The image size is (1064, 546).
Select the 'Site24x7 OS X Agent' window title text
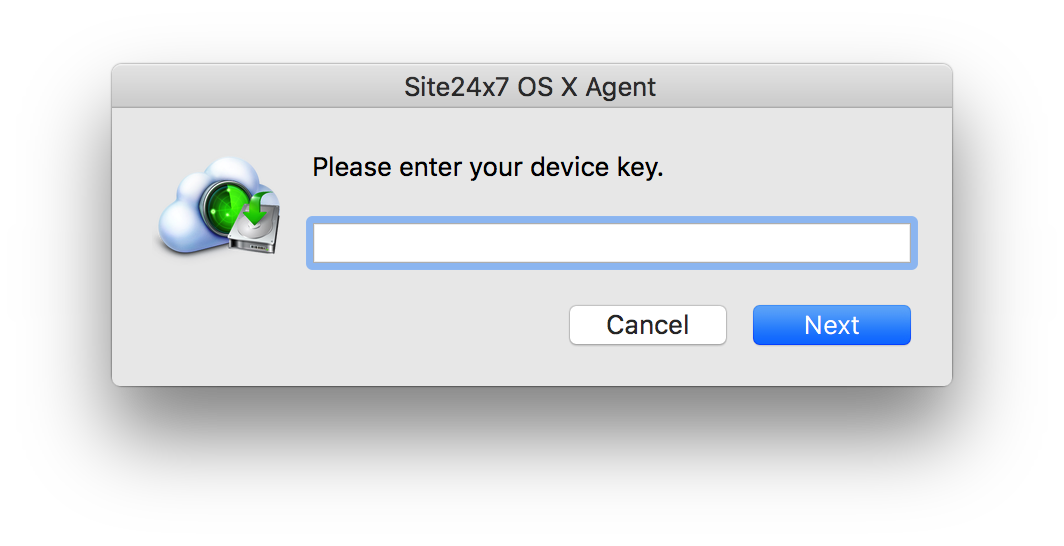(x=530, y=87)
